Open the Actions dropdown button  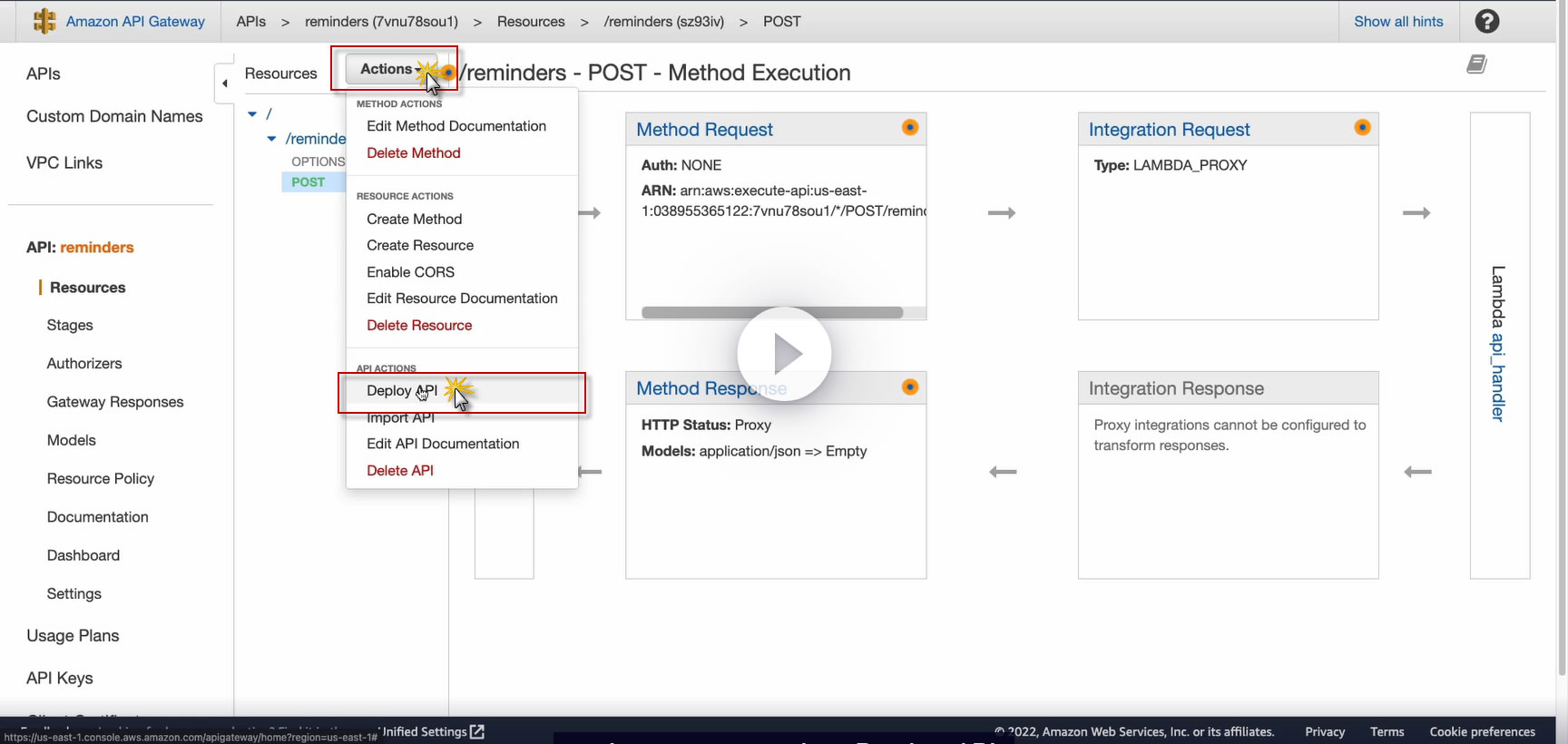click(392, 69)
